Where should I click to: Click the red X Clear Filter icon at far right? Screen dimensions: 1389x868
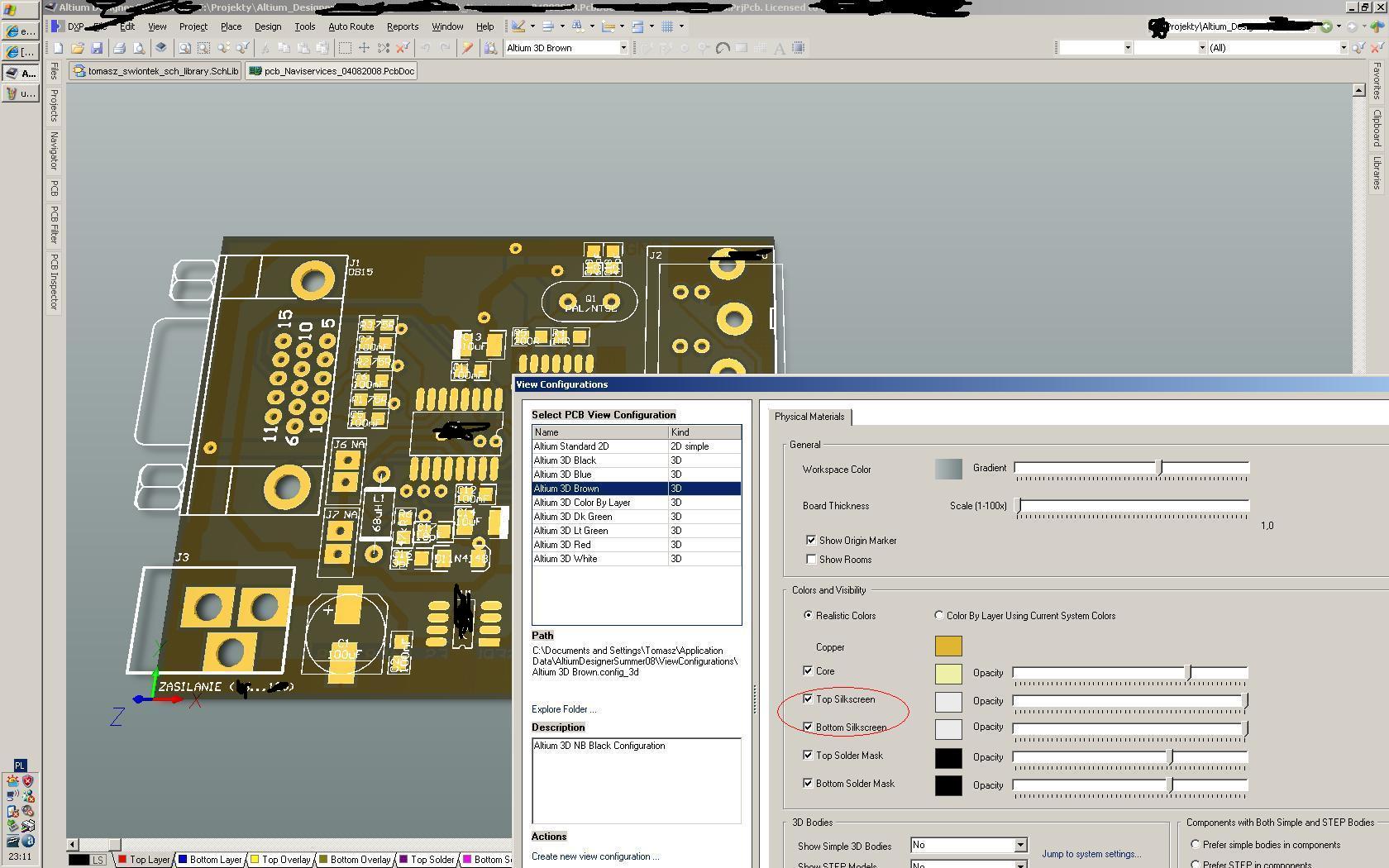coord(1377,48)
